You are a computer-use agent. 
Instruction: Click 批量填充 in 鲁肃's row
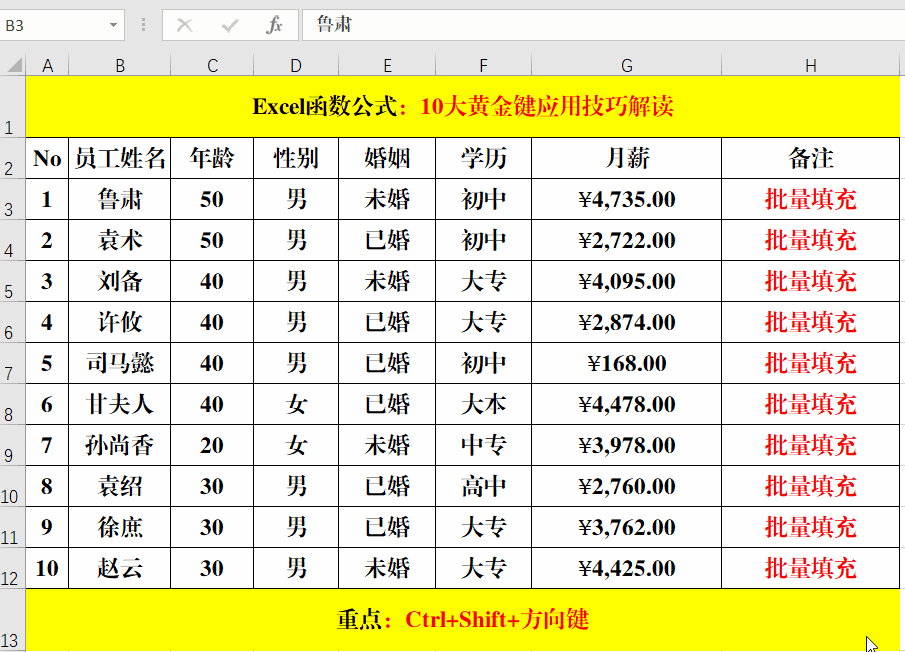pos(810,199)
